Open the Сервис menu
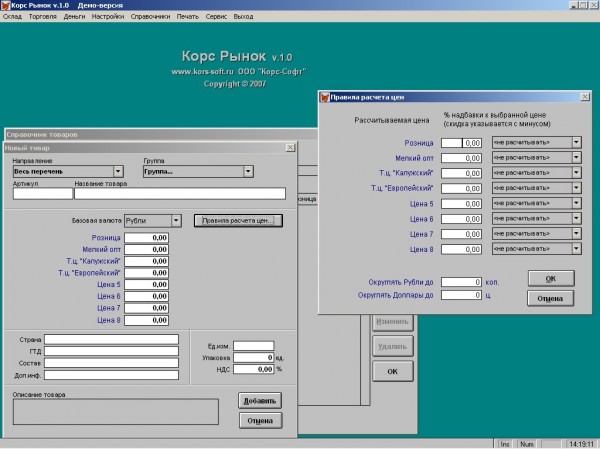The width and height of the screenshot is (600, 449). pyautogui.click(x=214, y=17)
